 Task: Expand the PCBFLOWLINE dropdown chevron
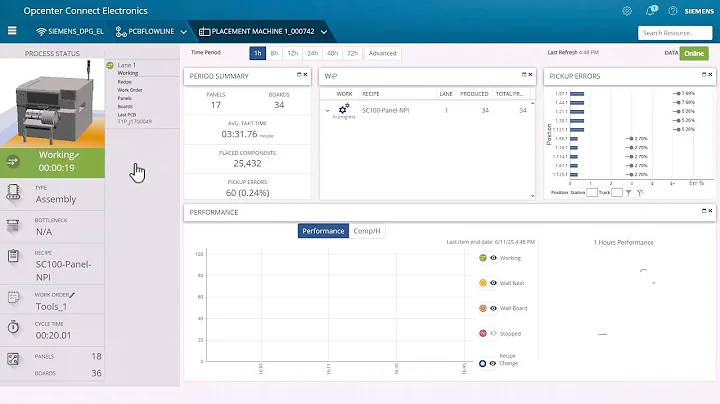tap(184, 32)
